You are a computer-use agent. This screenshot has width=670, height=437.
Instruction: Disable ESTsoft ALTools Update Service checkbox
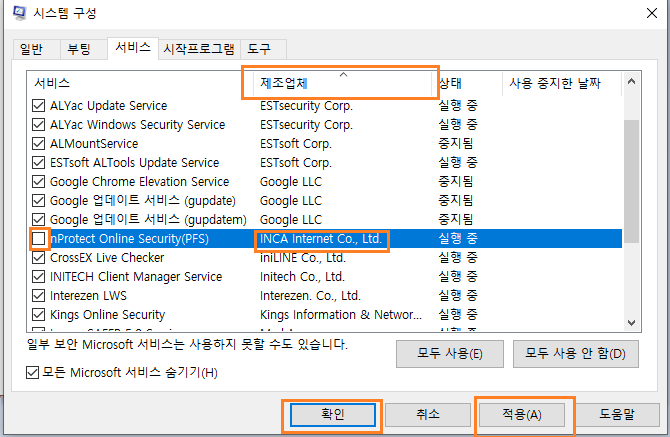point(38,163)
